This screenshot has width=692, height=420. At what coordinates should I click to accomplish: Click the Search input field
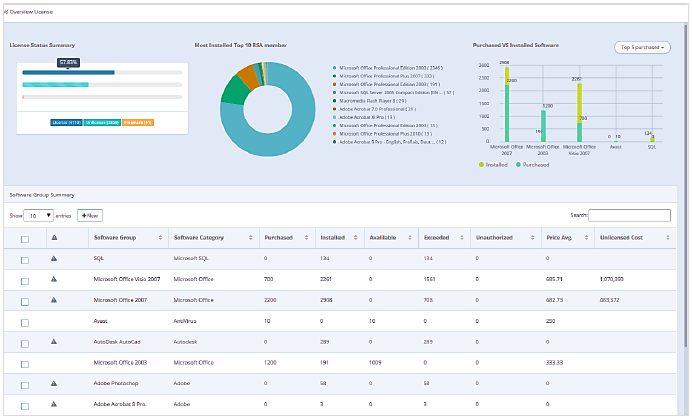(x=629, y=215)
